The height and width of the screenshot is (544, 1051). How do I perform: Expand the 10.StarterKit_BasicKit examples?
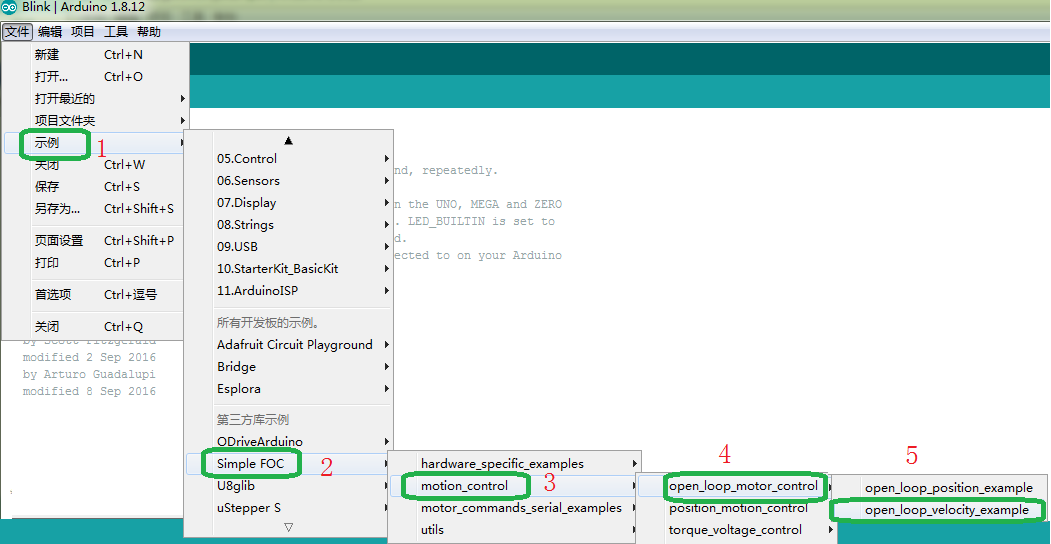point(289,269)
